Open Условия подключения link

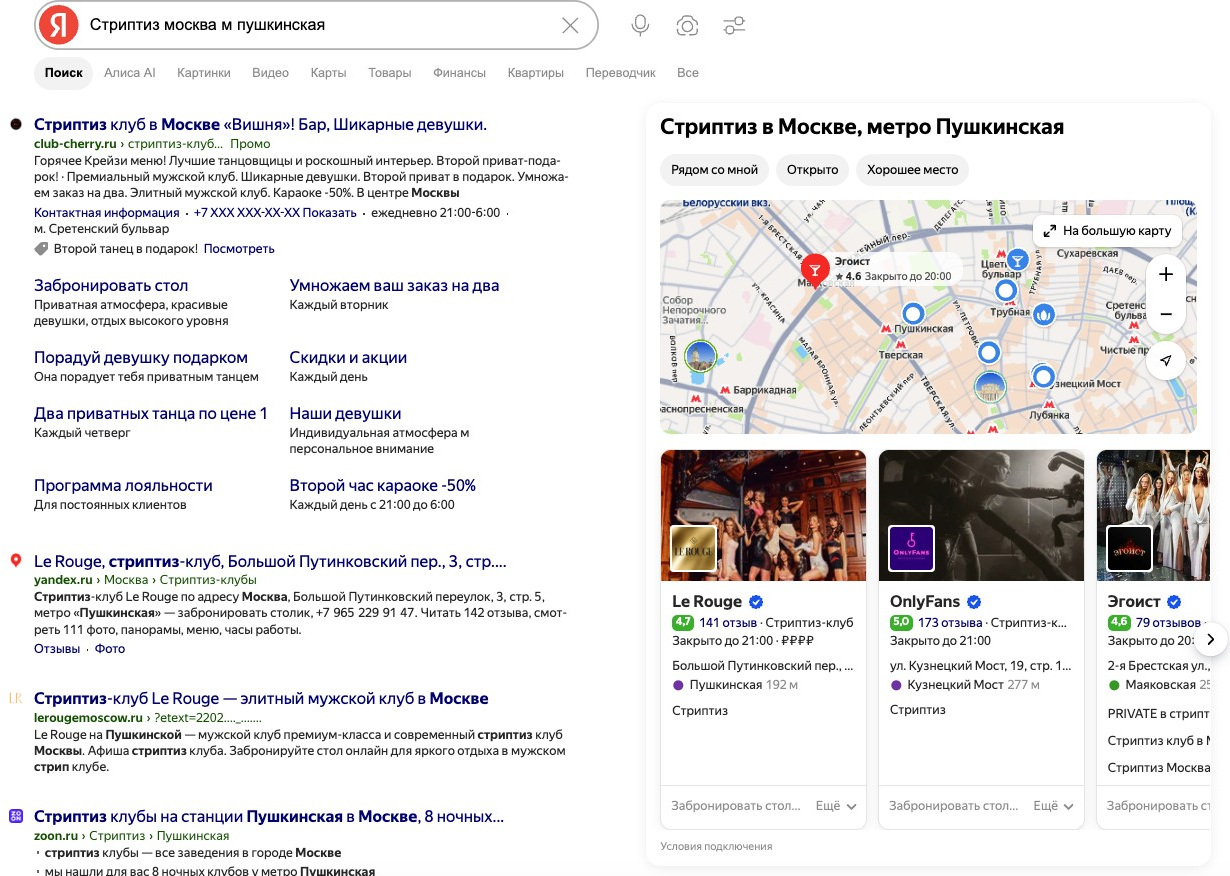tap(716, 846)
